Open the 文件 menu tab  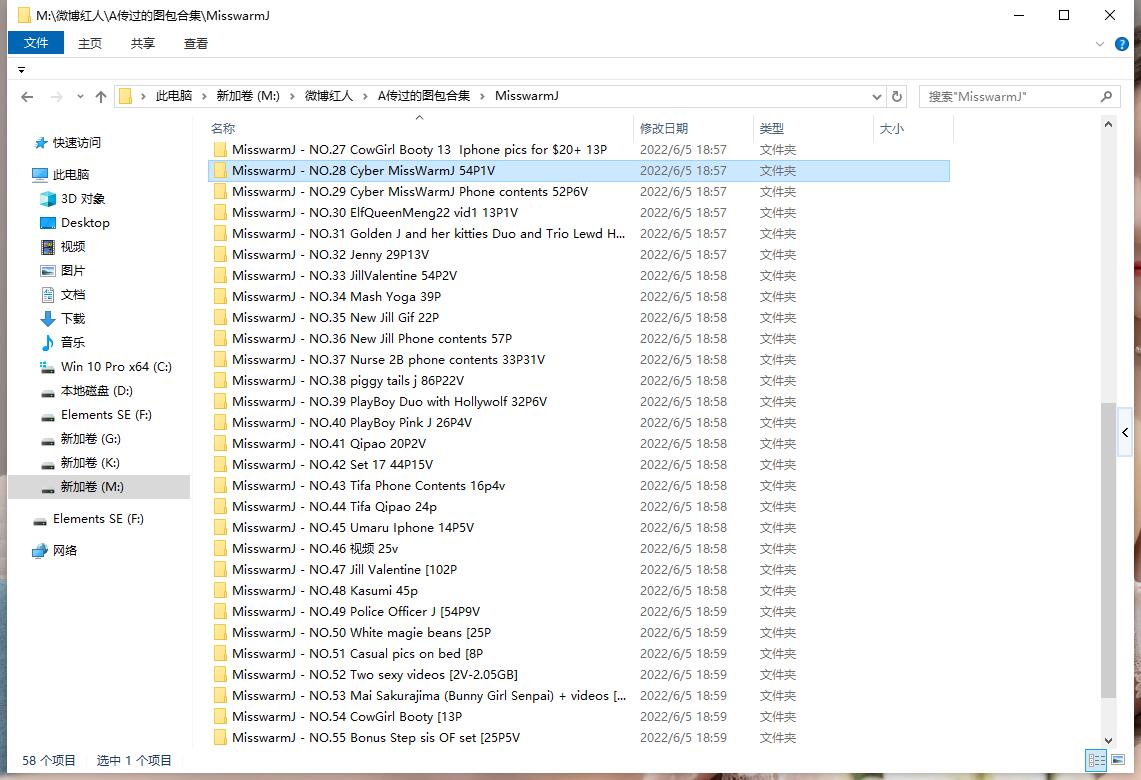(36, 43)
